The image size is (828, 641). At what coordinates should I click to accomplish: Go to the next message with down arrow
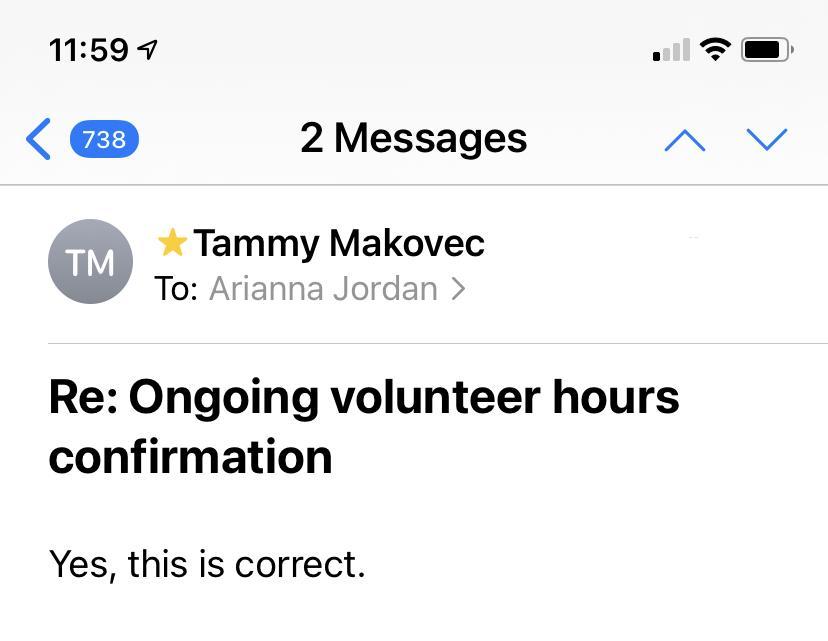[x=767, y=140]
